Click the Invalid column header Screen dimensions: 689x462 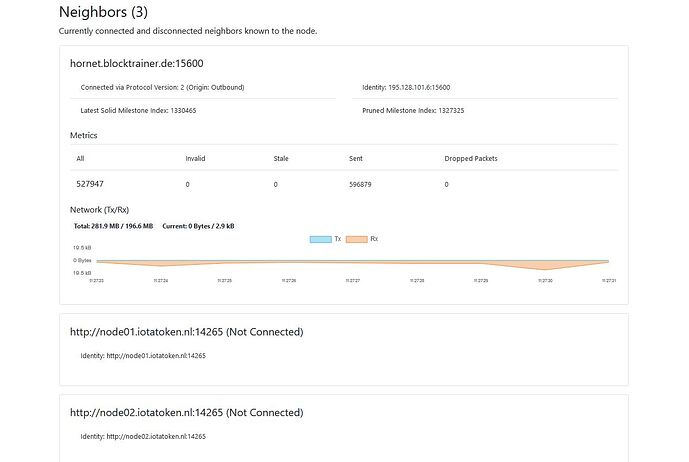click(195, 159)
